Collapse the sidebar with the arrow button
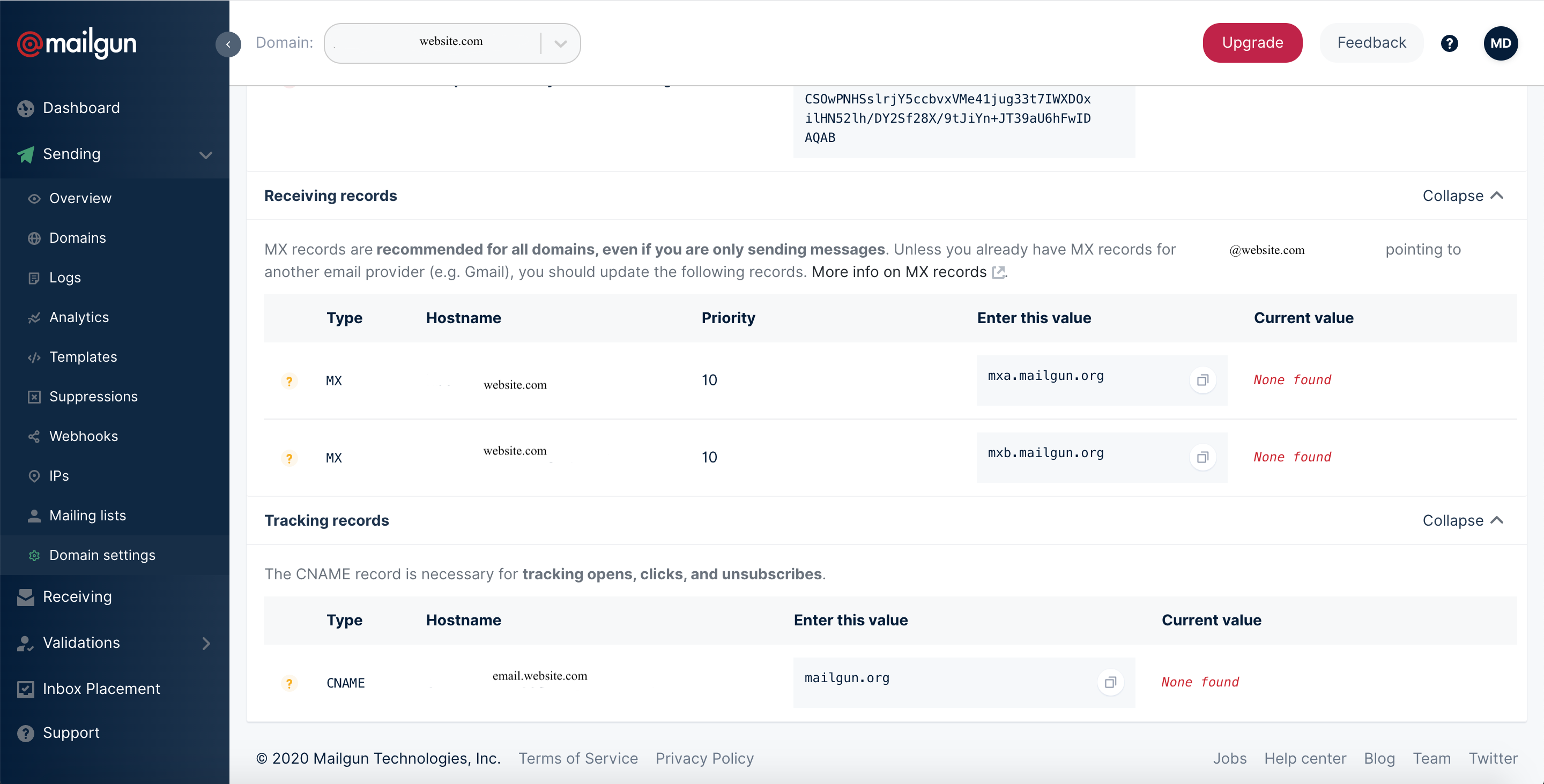Screen dimensions: 1544x784 [228, 44]
